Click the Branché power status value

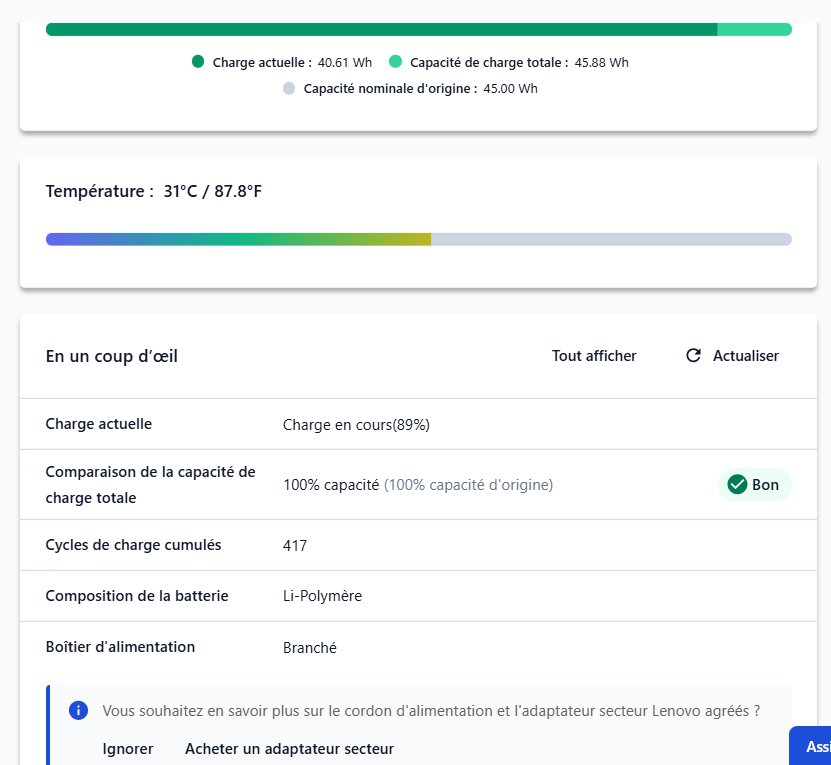[310, 647]
